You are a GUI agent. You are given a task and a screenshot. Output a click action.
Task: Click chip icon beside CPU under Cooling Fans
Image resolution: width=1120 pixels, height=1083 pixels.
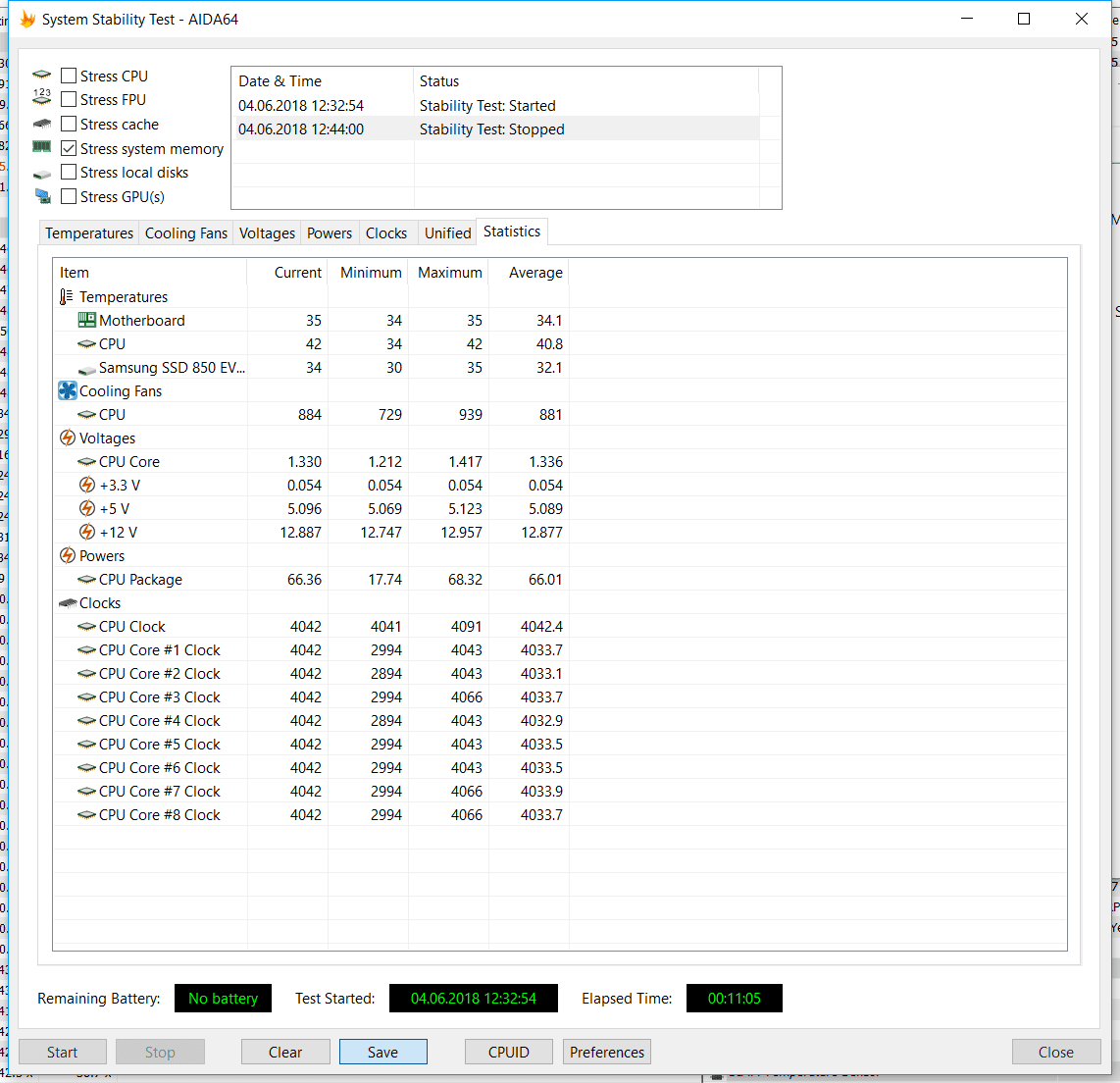[x=87, y=414]
